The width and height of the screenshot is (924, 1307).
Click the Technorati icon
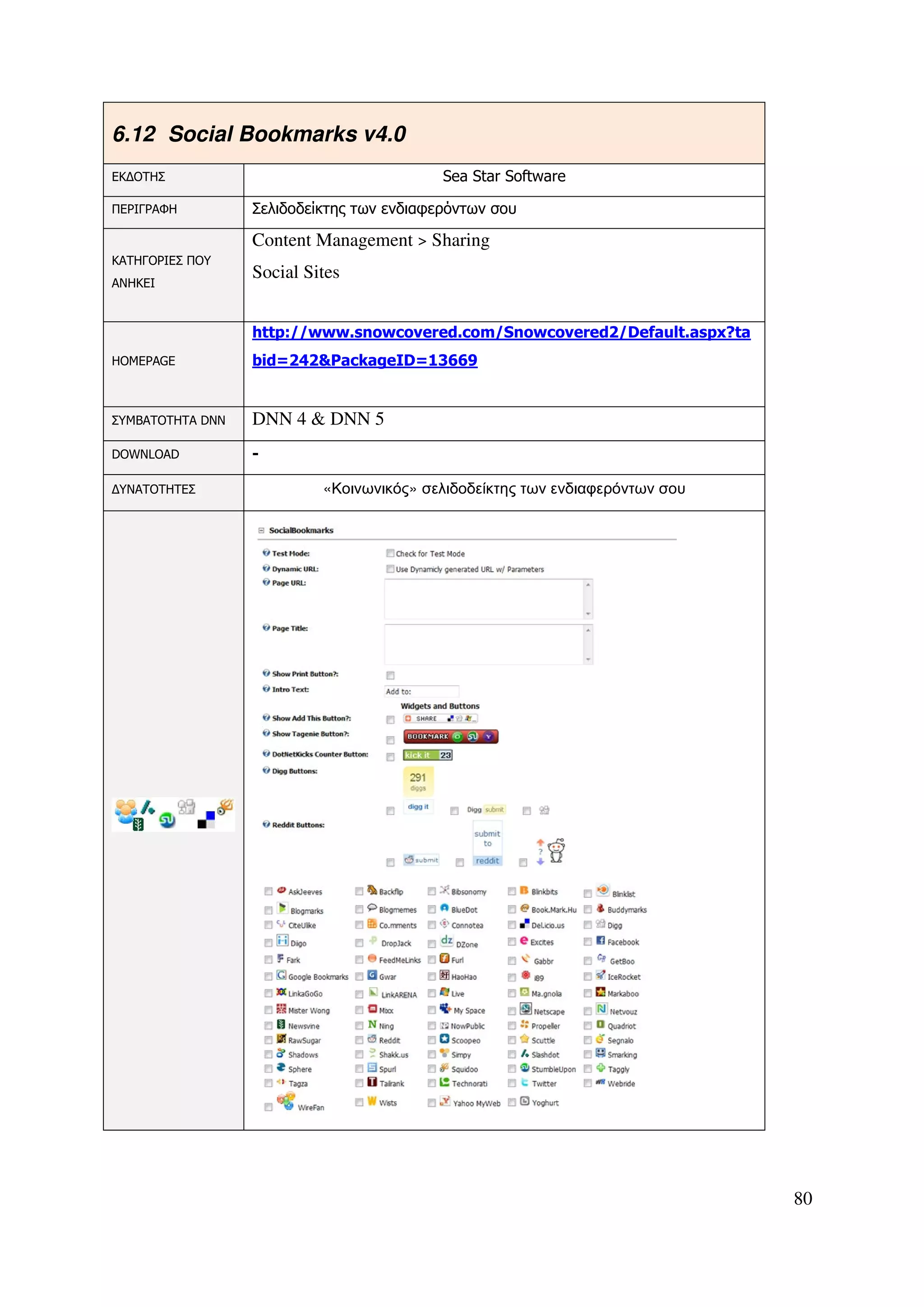(445, 1081)
